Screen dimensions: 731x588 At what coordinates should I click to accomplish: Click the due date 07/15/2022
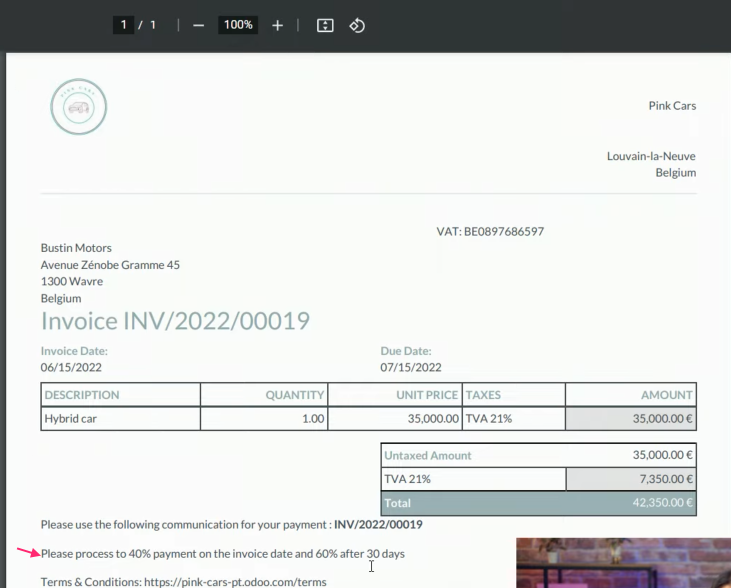(411, 367)
